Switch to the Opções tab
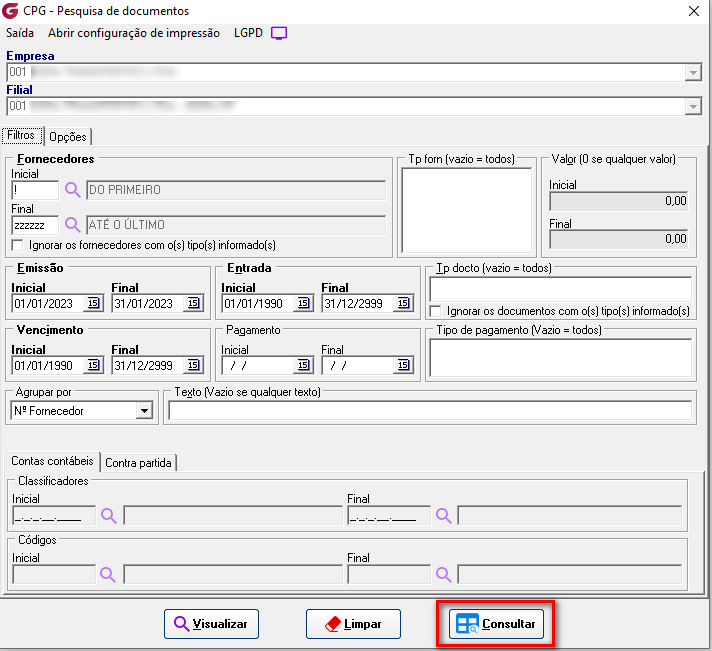This screenshot has height=651, width=712. point(68,137)
